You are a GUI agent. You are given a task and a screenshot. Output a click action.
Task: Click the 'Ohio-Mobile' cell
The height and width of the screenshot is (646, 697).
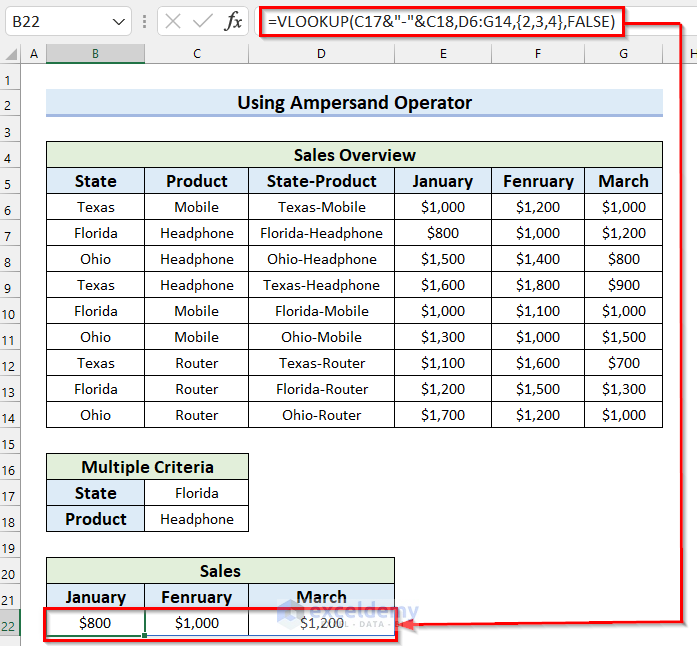point(321,337)
